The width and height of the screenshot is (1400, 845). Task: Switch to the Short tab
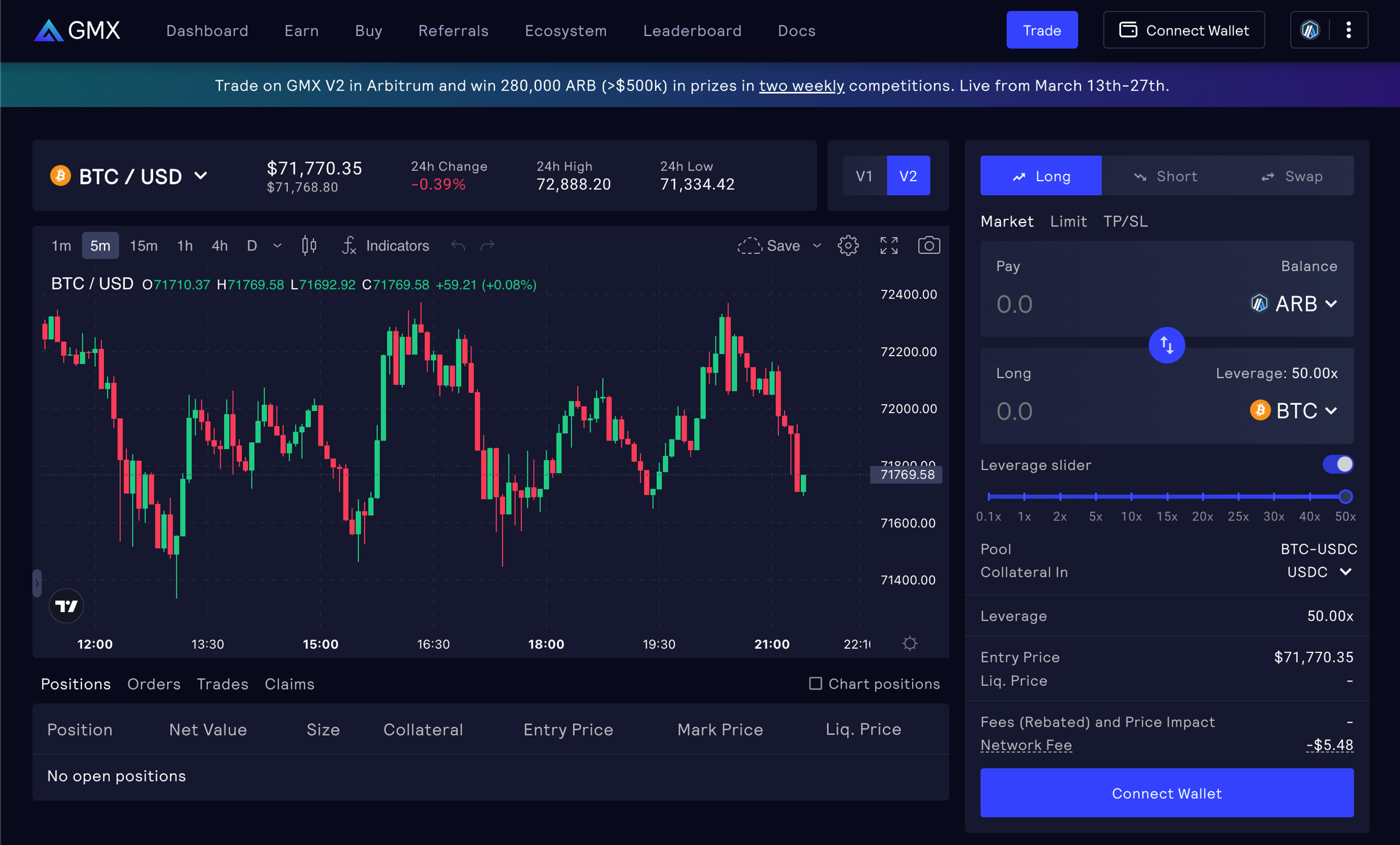tap(1165, 176)
